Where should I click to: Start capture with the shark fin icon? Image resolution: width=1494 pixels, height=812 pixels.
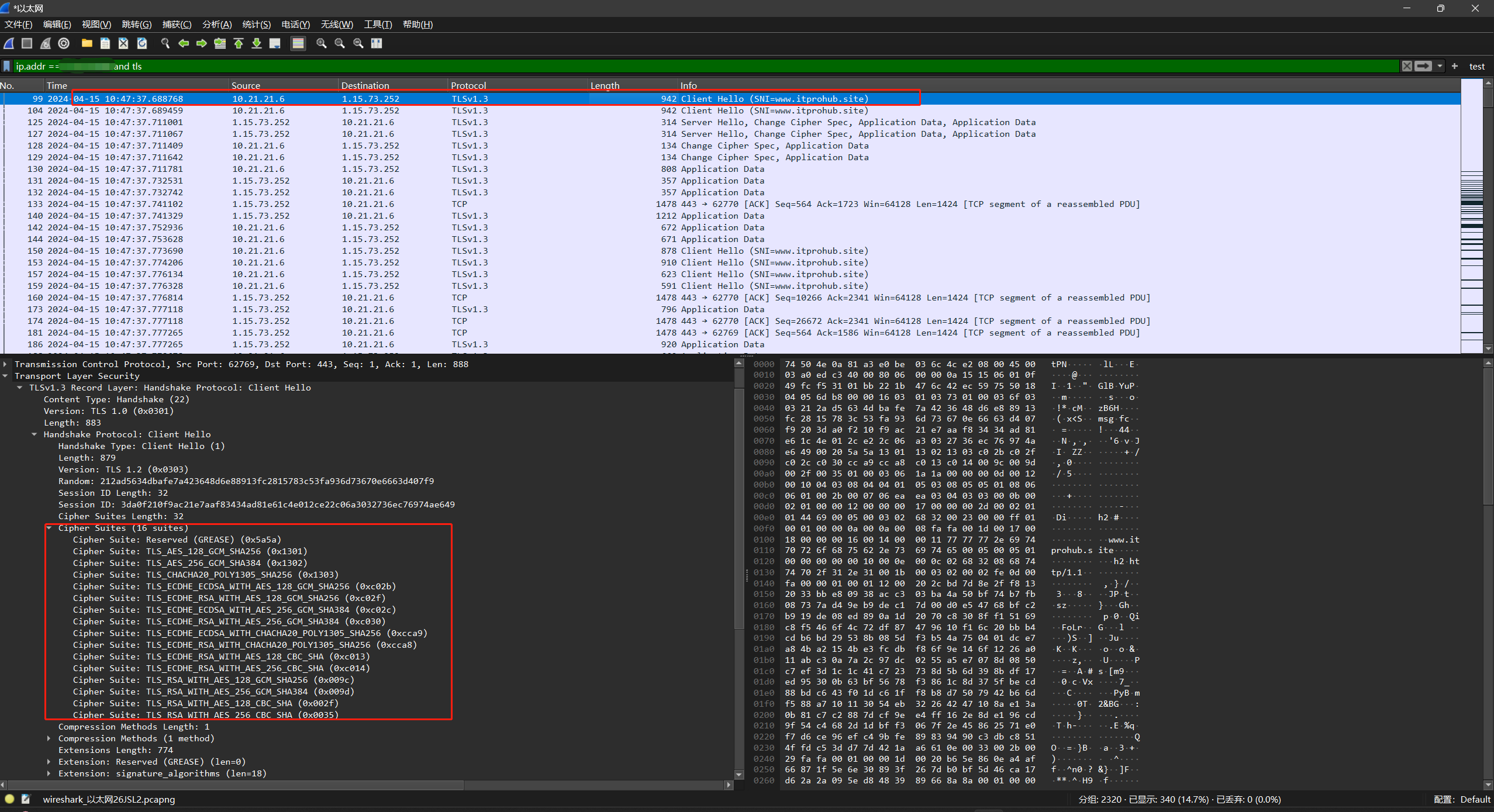click(9, 43)
